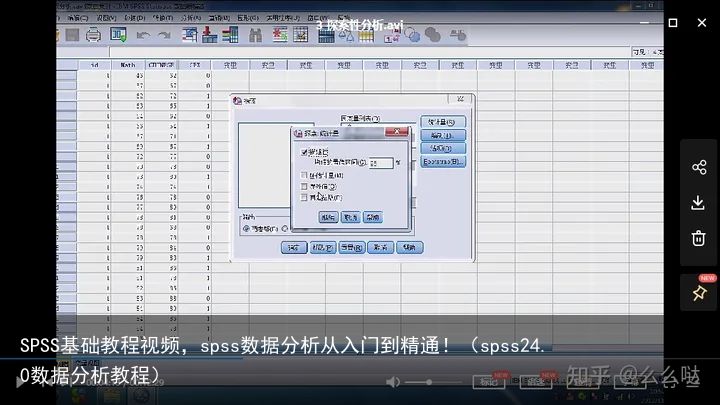Click the video player share icon
This screenshot has height=405, width=720.
coord(699,167)
